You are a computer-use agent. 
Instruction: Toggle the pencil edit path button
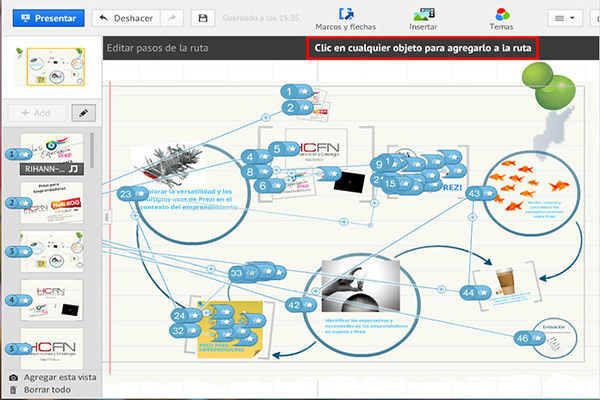[83, 113]
